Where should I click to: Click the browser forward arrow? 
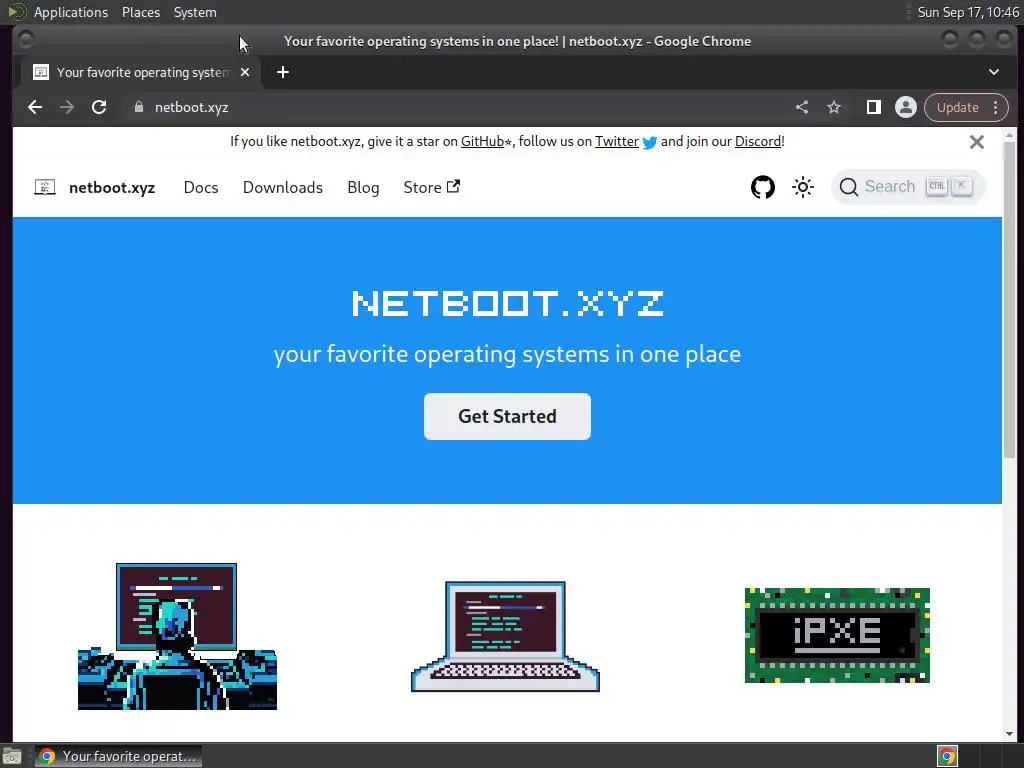67,107
